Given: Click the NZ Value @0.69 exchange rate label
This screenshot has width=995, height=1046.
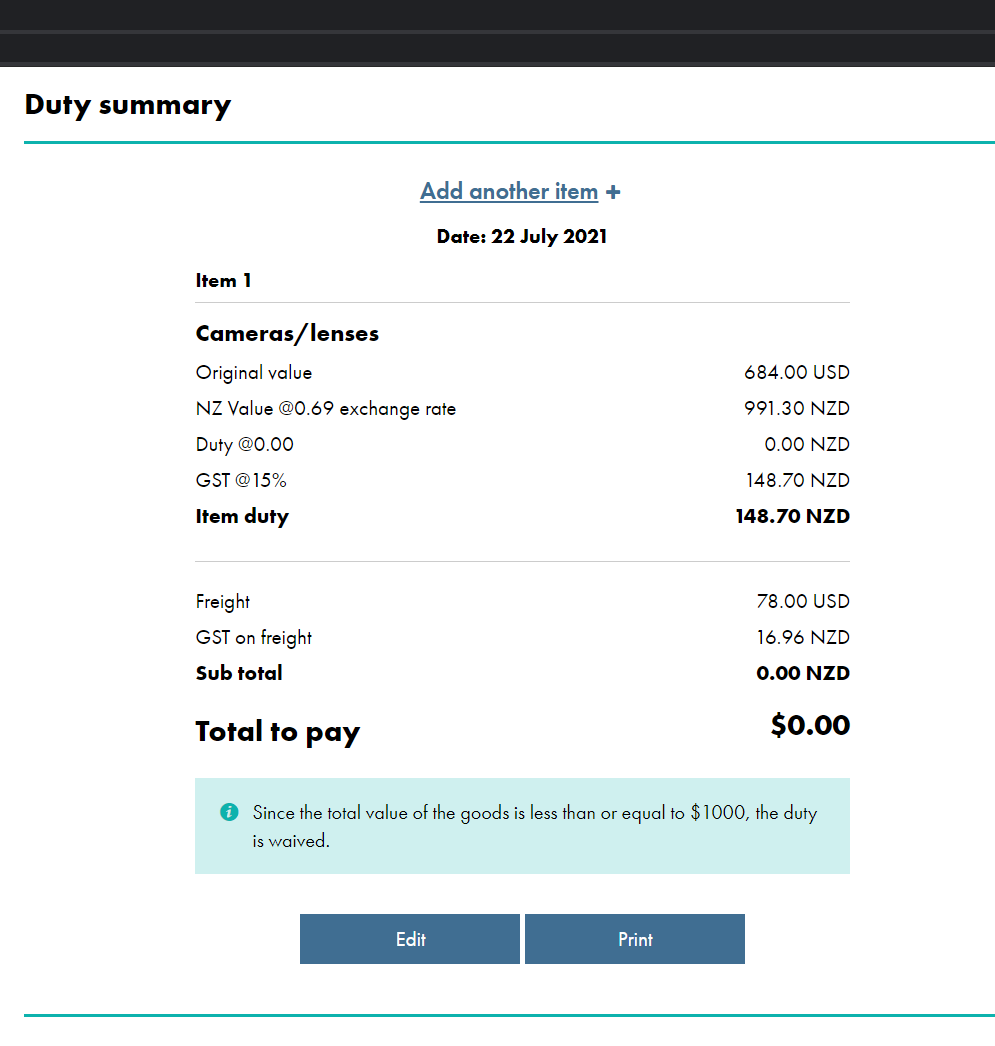Looking at the screenshot, I should tap(326, 408).
